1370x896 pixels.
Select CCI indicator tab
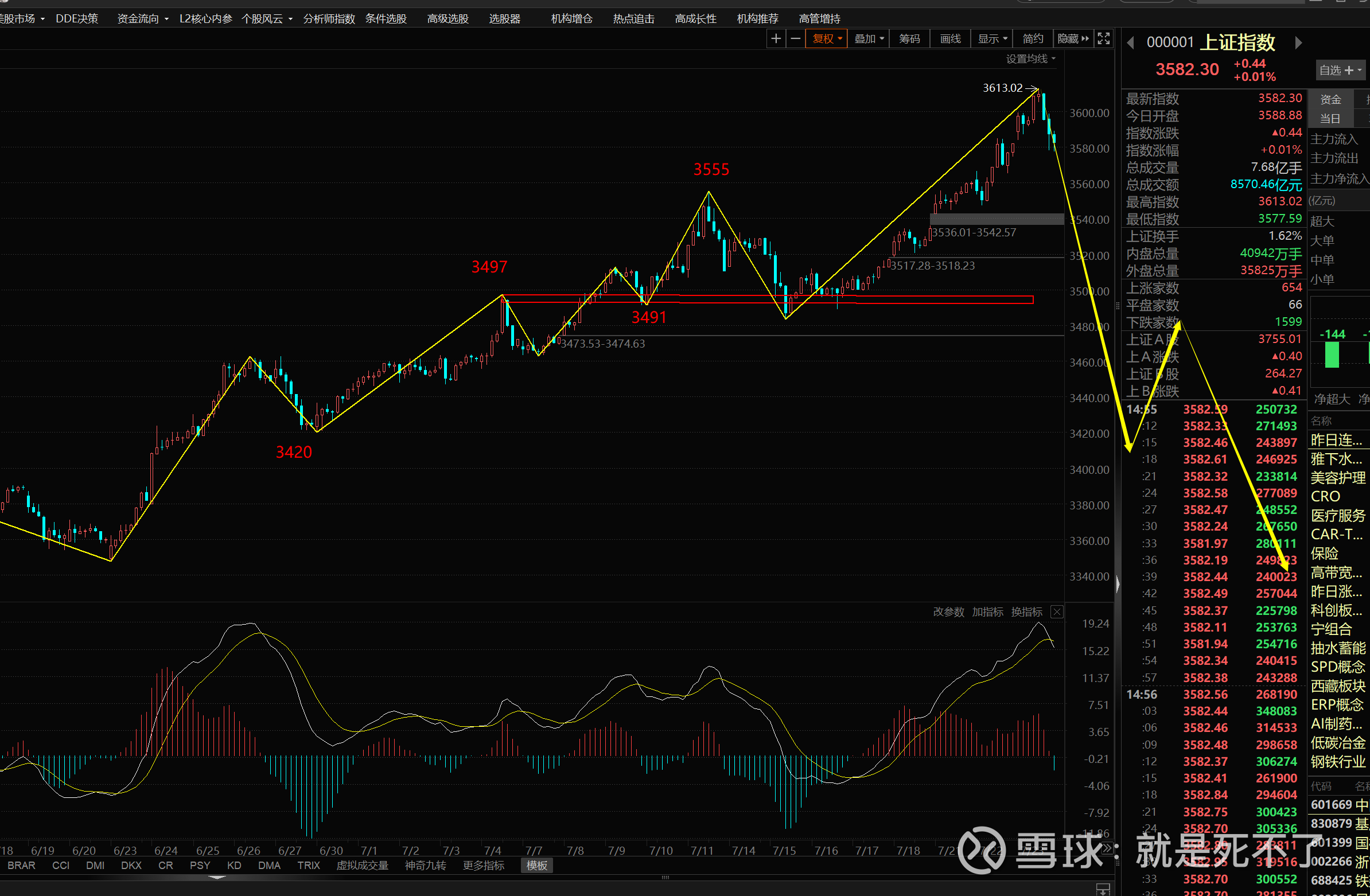point(61,866)
